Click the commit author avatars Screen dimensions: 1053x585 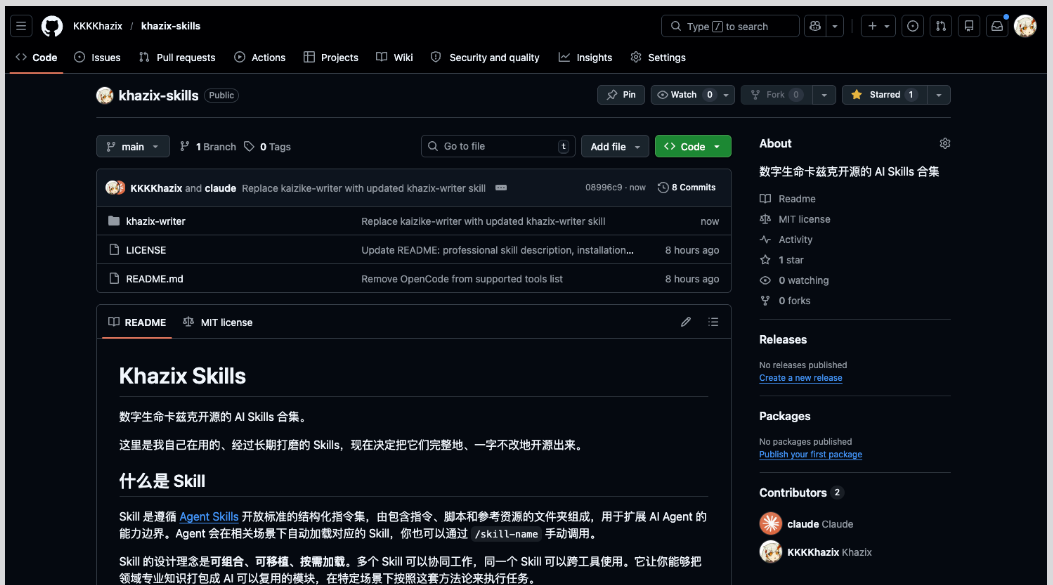tap(116, 188)
